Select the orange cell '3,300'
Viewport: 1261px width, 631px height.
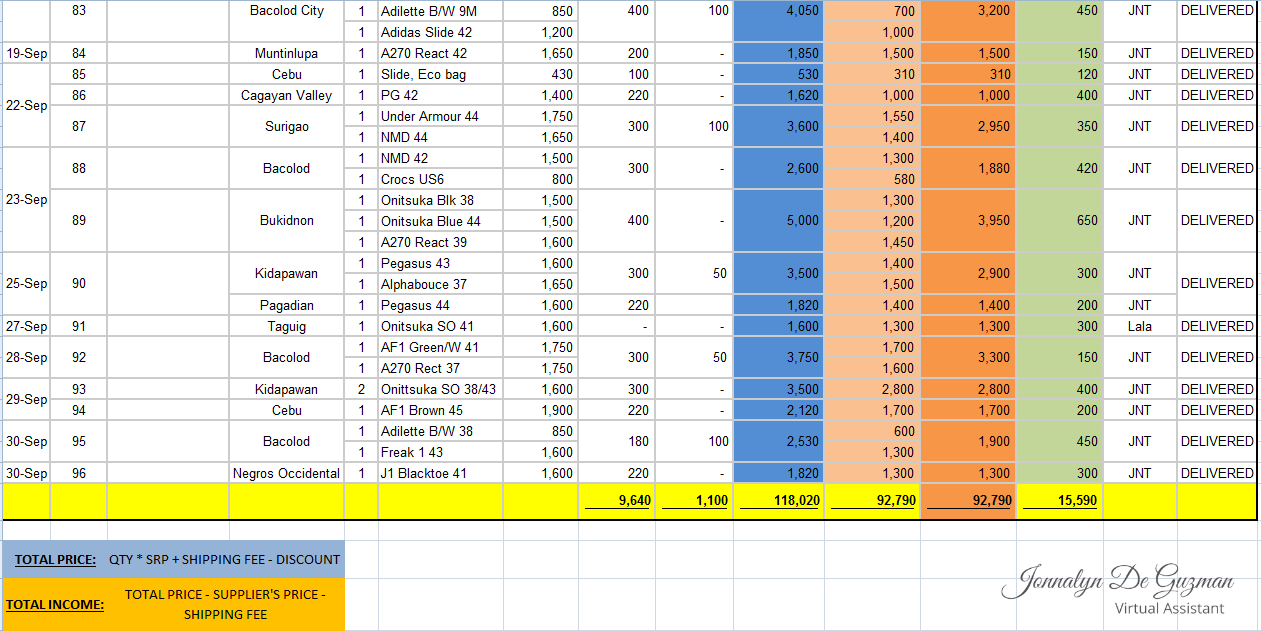(x=968, y=357)
